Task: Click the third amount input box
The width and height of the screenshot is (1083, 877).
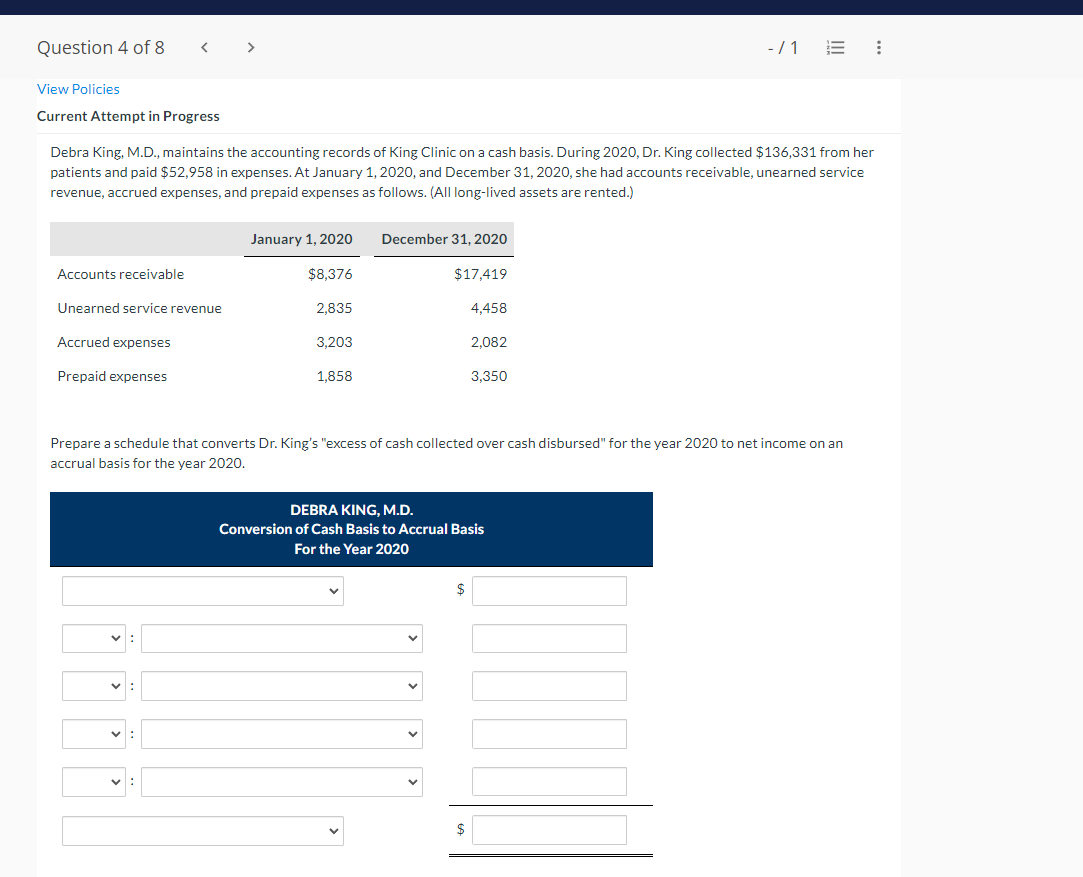Action: pyautogui.click(x=549, y=686)
